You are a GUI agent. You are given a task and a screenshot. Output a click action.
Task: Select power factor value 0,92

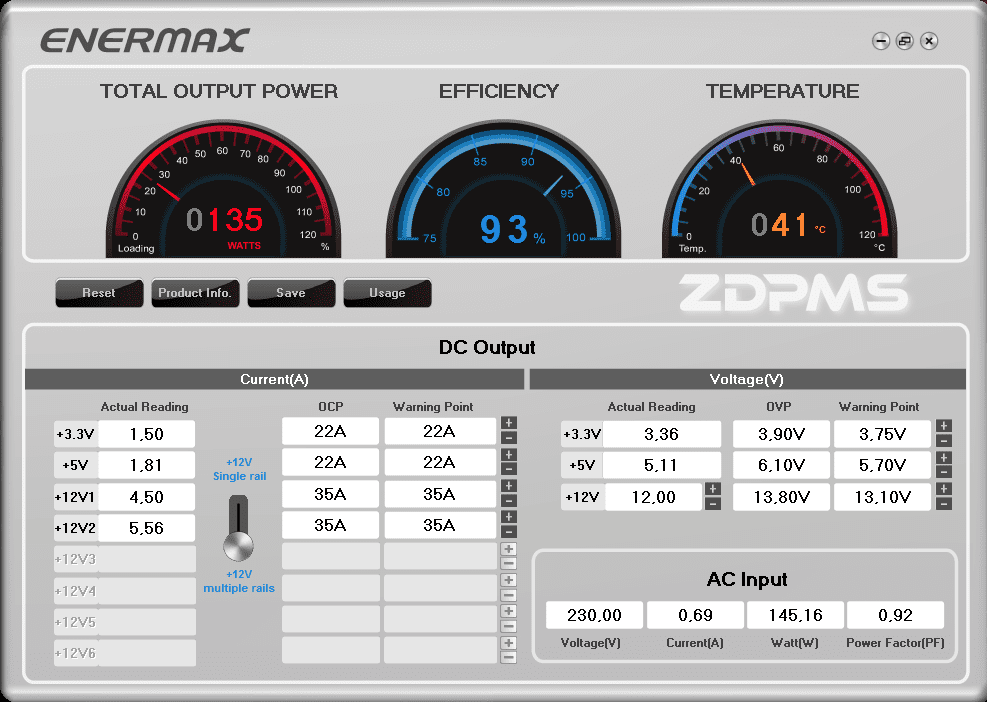[x=896, y=615]
